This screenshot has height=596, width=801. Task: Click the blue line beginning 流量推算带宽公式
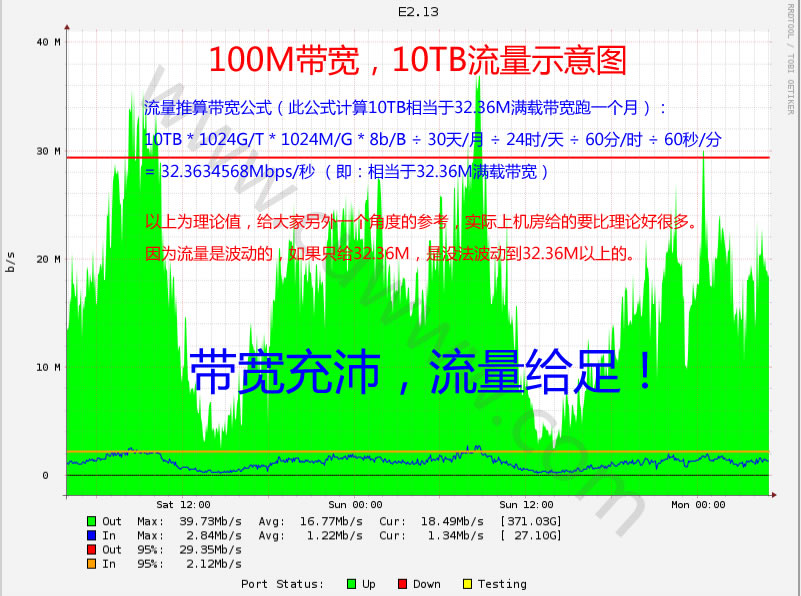pos(405,108)
